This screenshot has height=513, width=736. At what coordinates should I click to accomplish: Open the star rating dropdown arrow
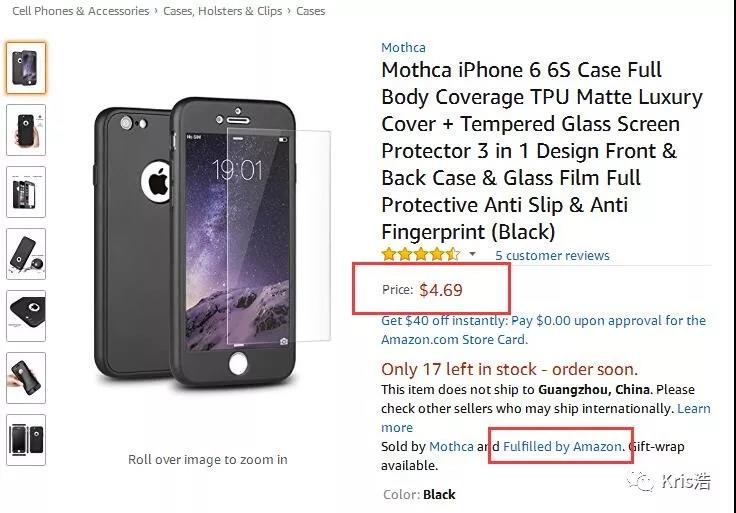[x=472, y=254]
